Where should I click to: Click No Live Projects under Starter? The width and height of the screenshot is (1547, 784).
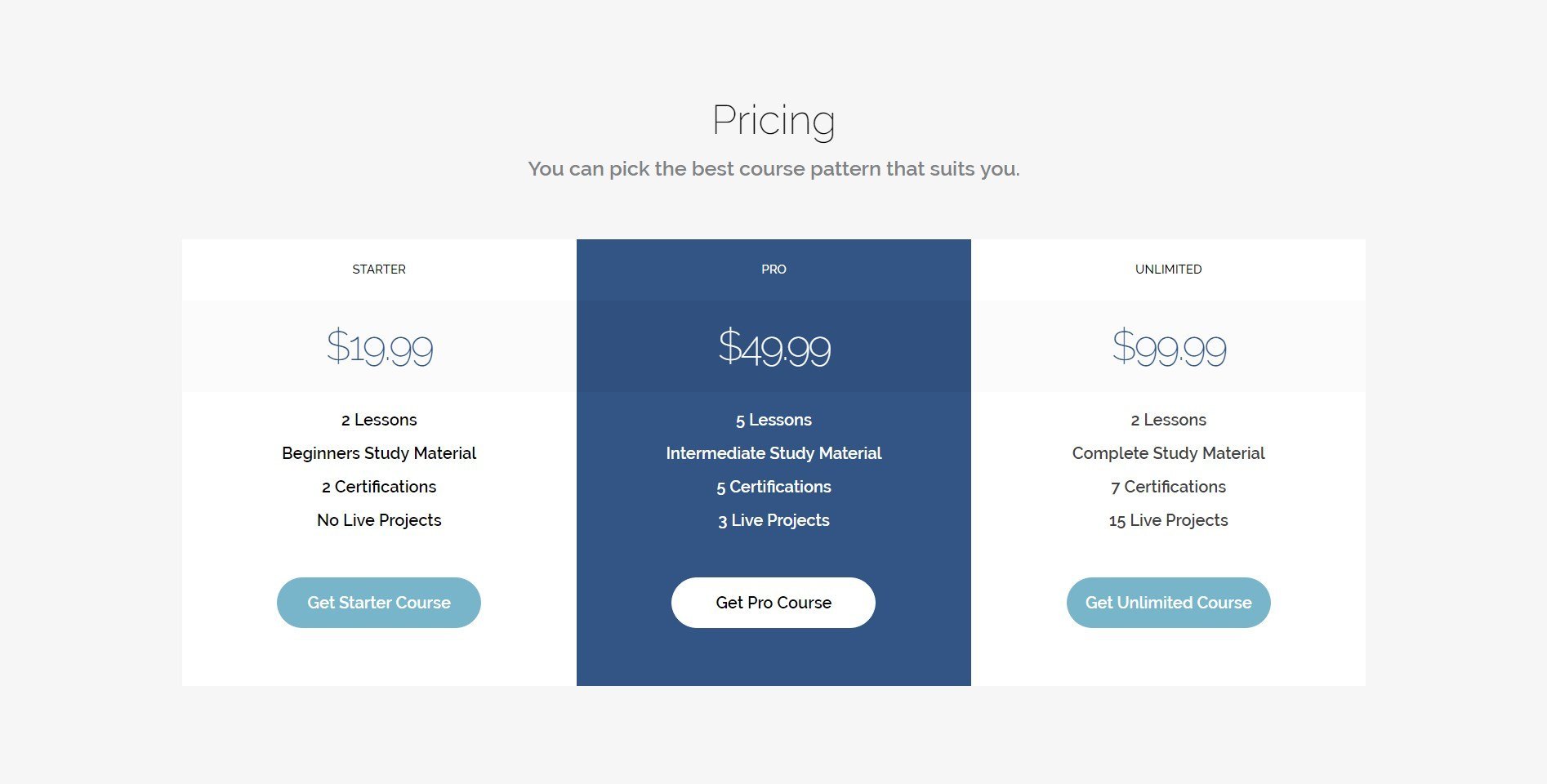point(378,520)
